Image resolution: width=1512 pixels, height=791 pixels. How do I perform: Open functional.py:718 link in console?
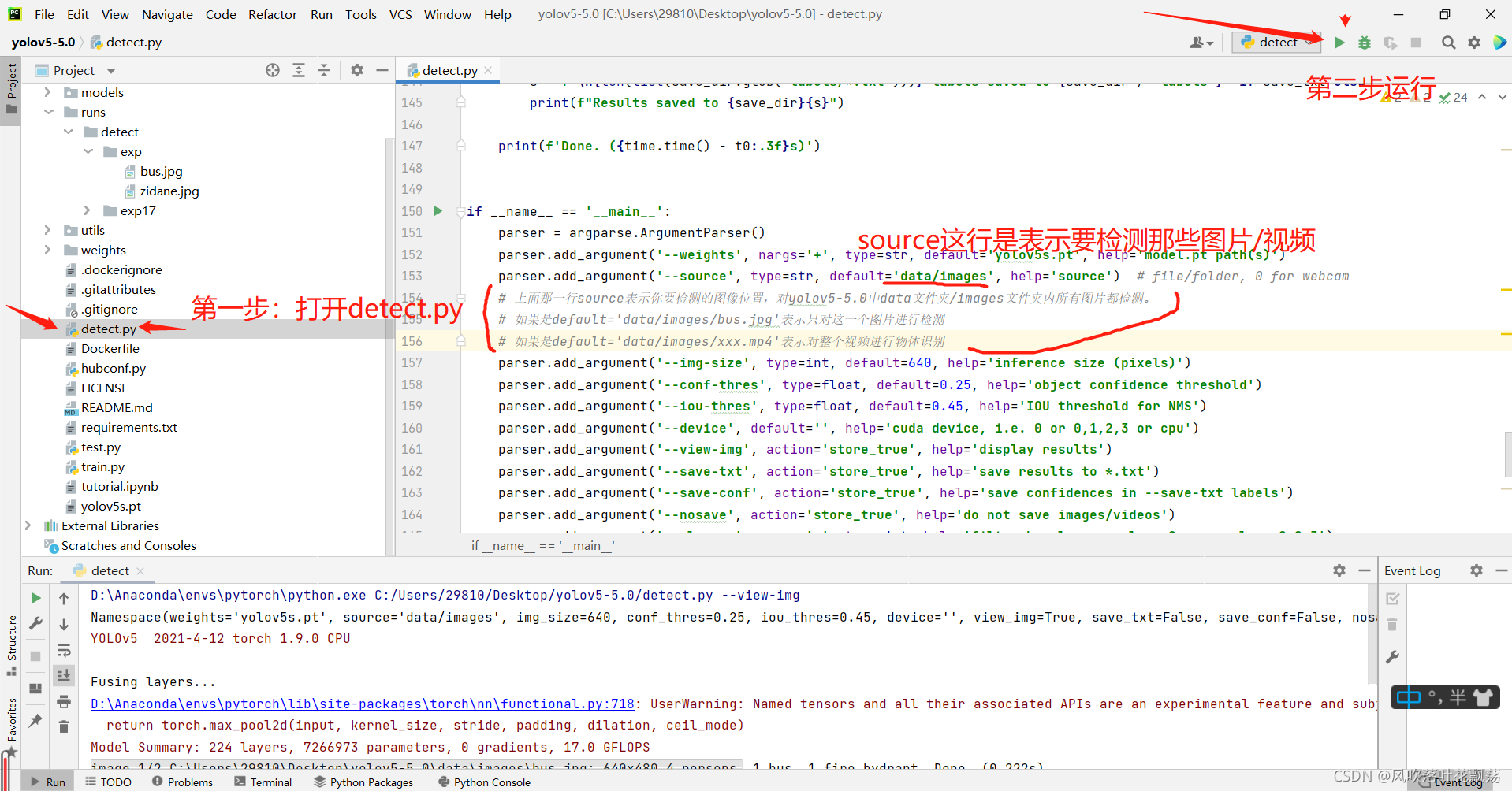(363, 704)
